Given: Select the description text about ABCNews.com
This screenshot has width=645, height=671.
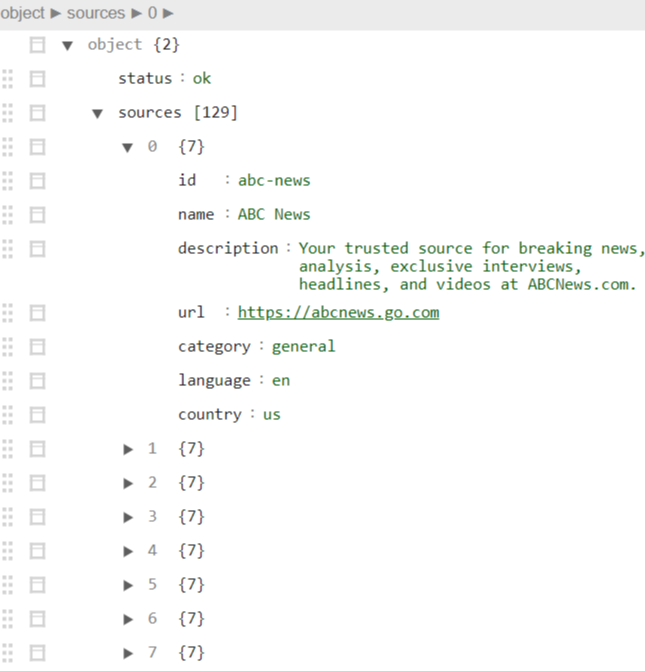Looking at the screenshot, I should (471, 266).
